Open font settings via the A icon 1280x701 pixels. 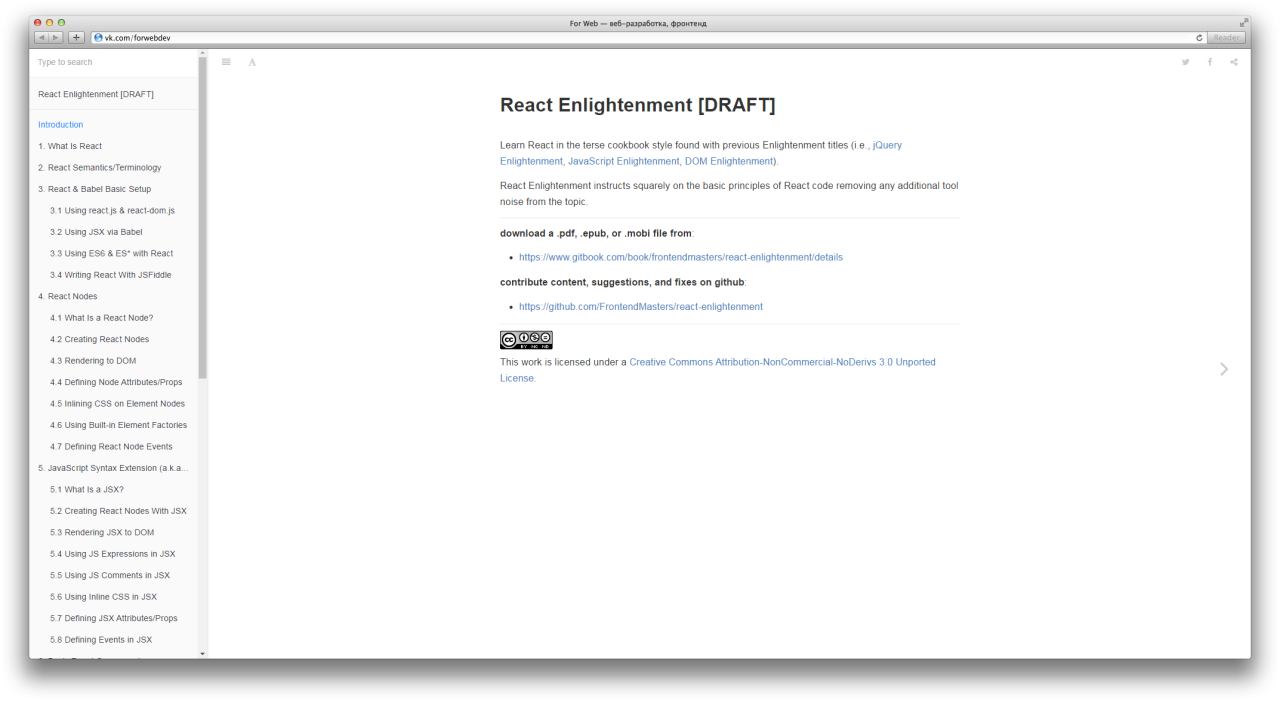252,62
